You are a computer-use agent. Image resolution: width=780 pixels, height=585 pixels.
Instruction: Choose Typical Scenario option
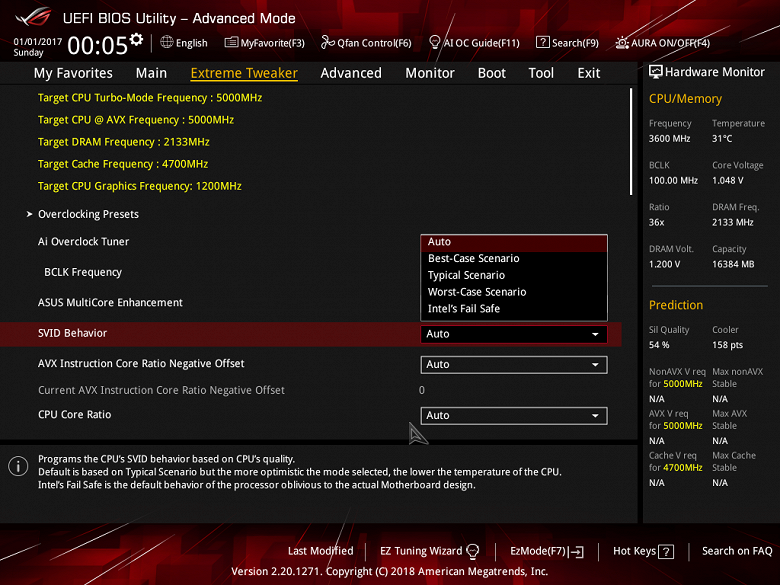(514, 276)
